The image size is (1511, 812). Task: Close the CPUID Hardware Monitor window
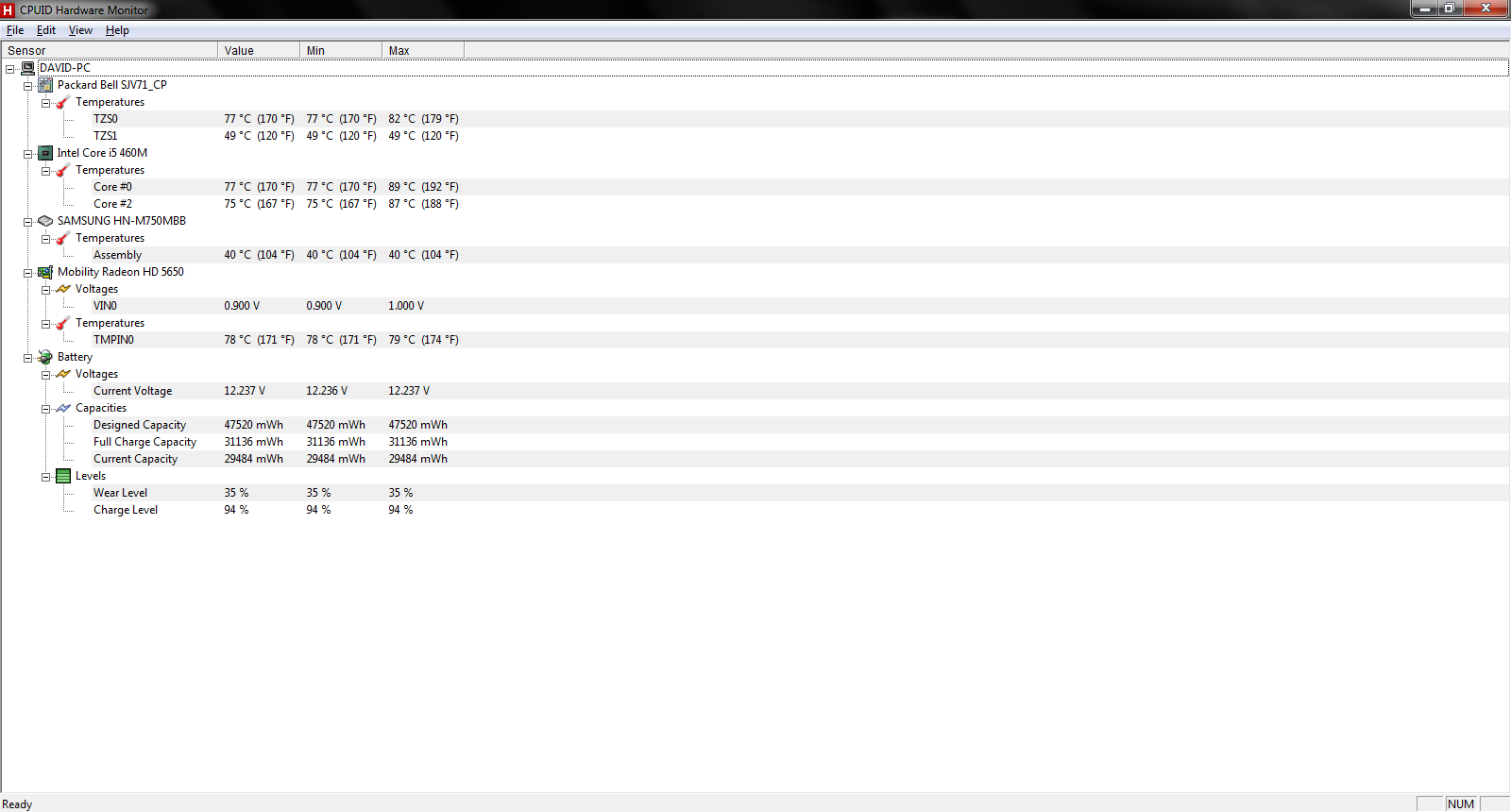1486,8
